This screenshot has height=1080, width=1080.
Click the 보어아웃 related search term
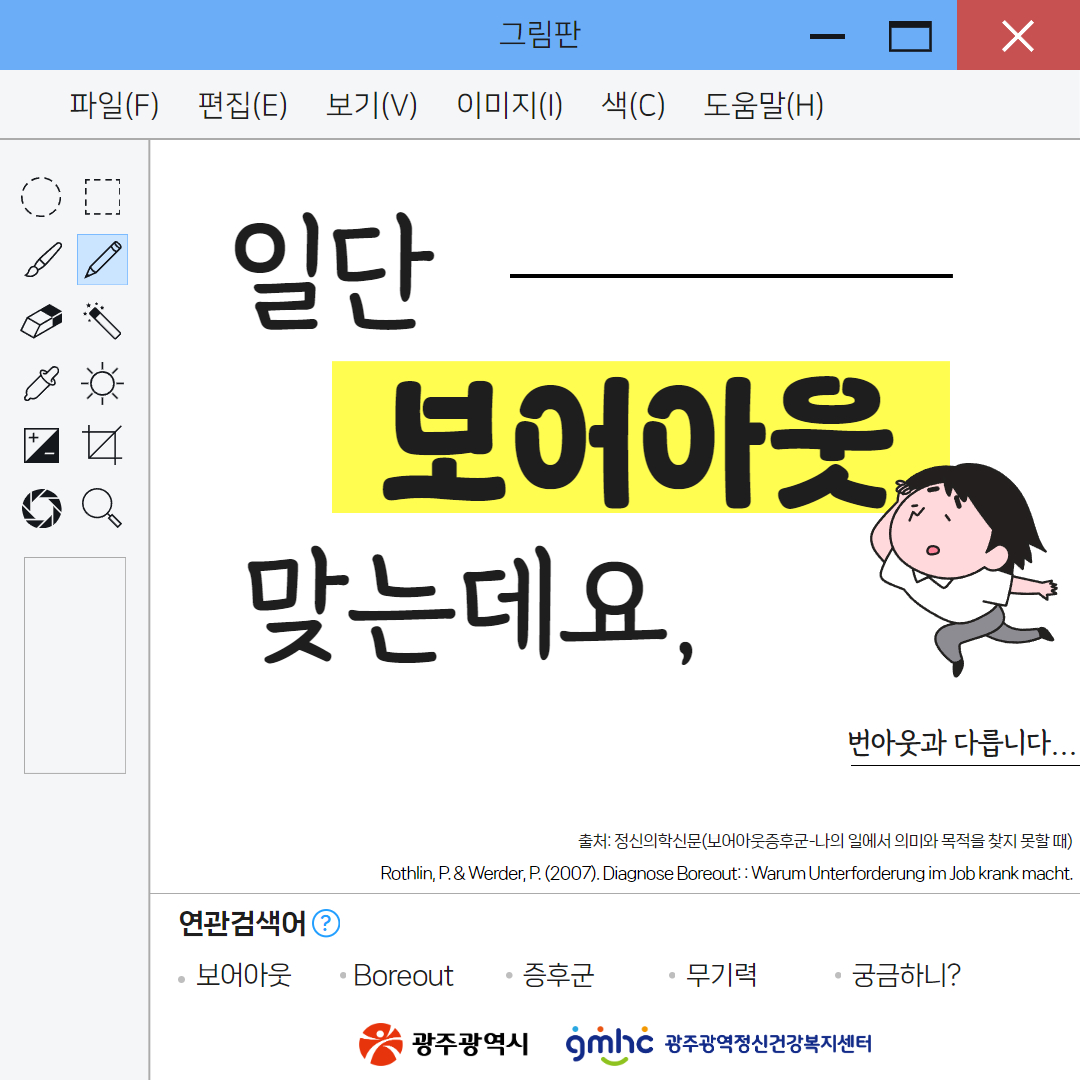[x=243, y=975]
